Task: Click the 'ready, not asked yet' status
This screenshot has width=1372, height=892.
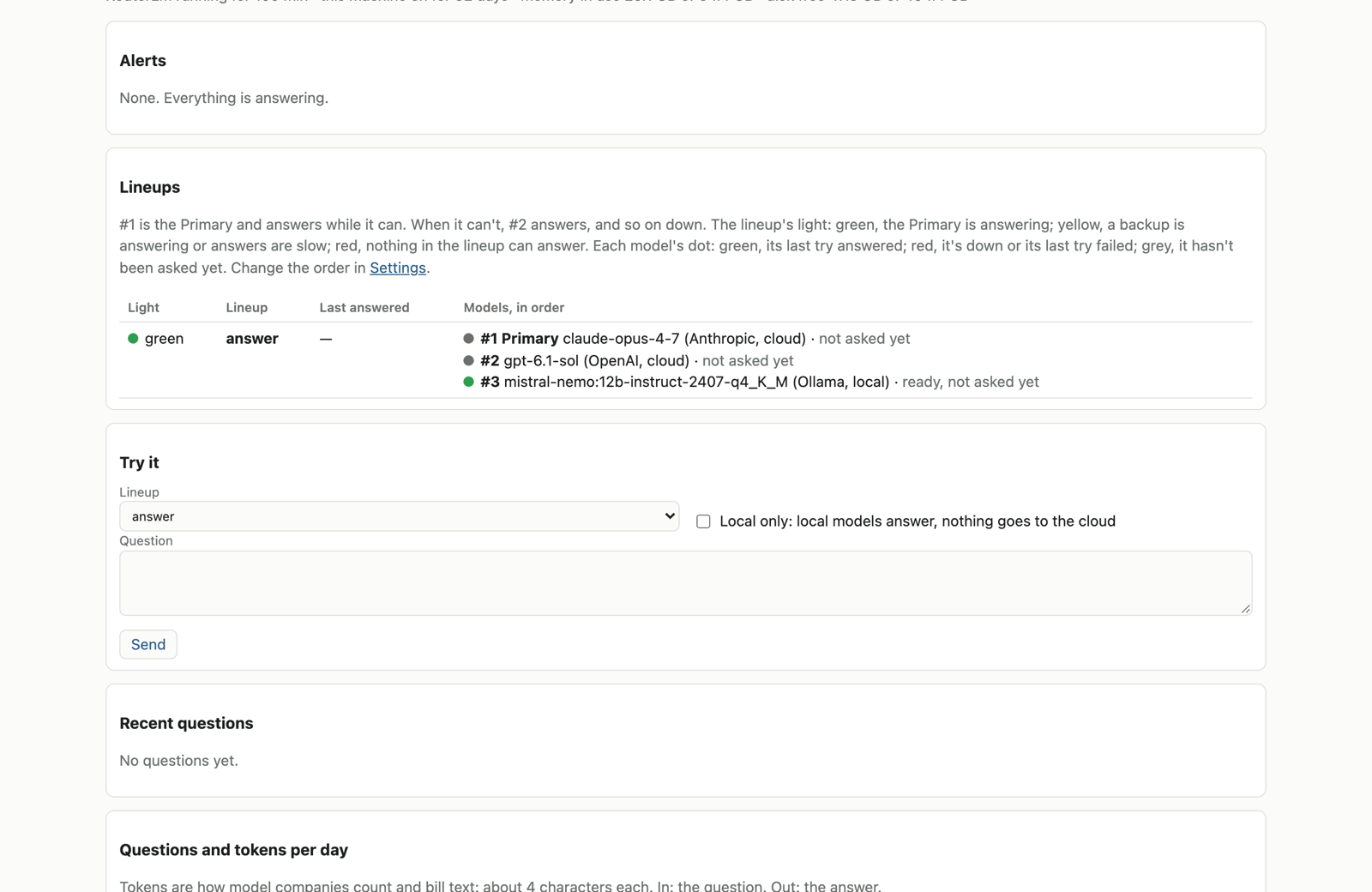Action: [x=971, y=382]
